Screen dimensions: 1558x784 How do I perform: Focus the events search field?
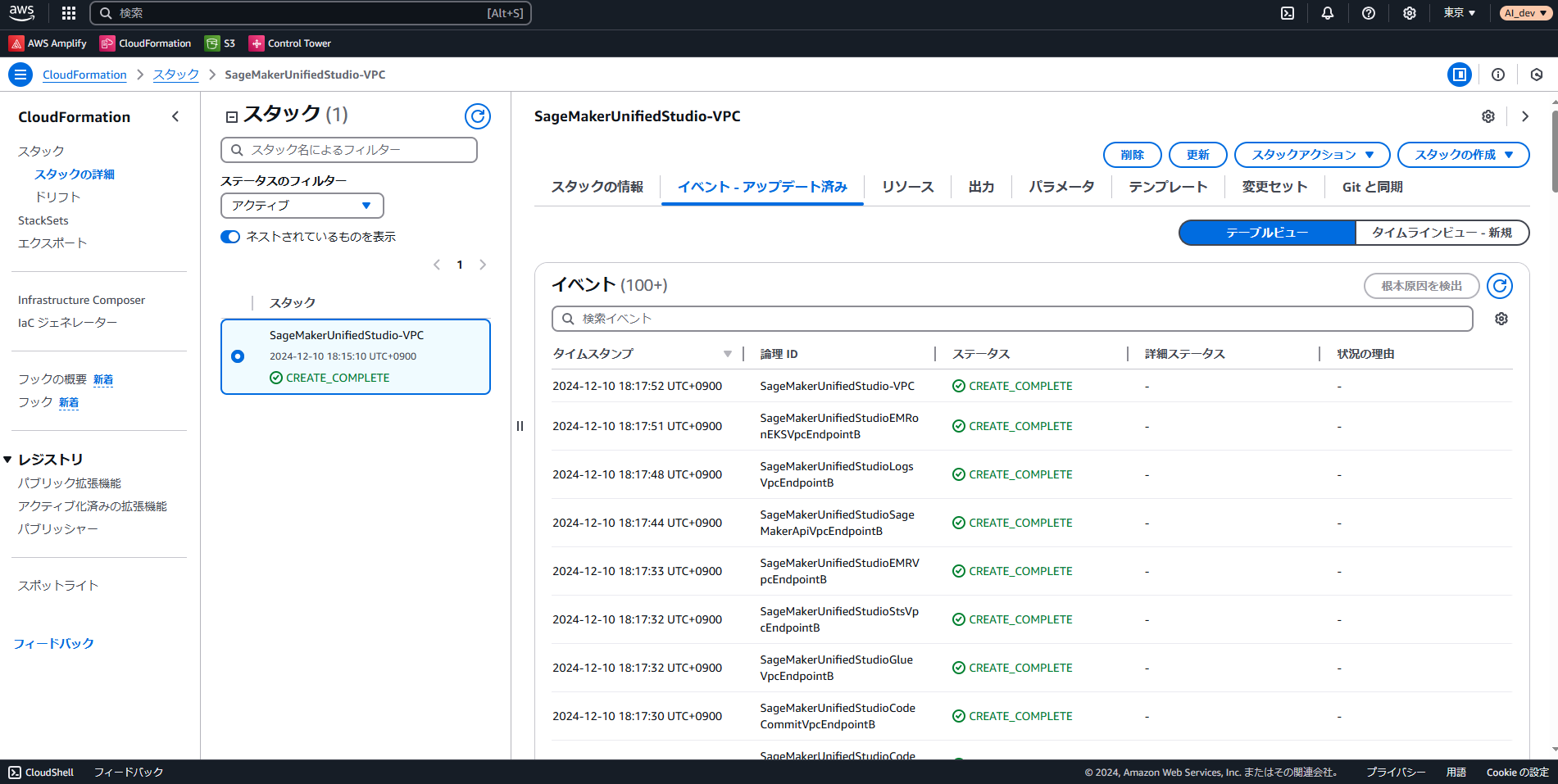(1012, 319)
